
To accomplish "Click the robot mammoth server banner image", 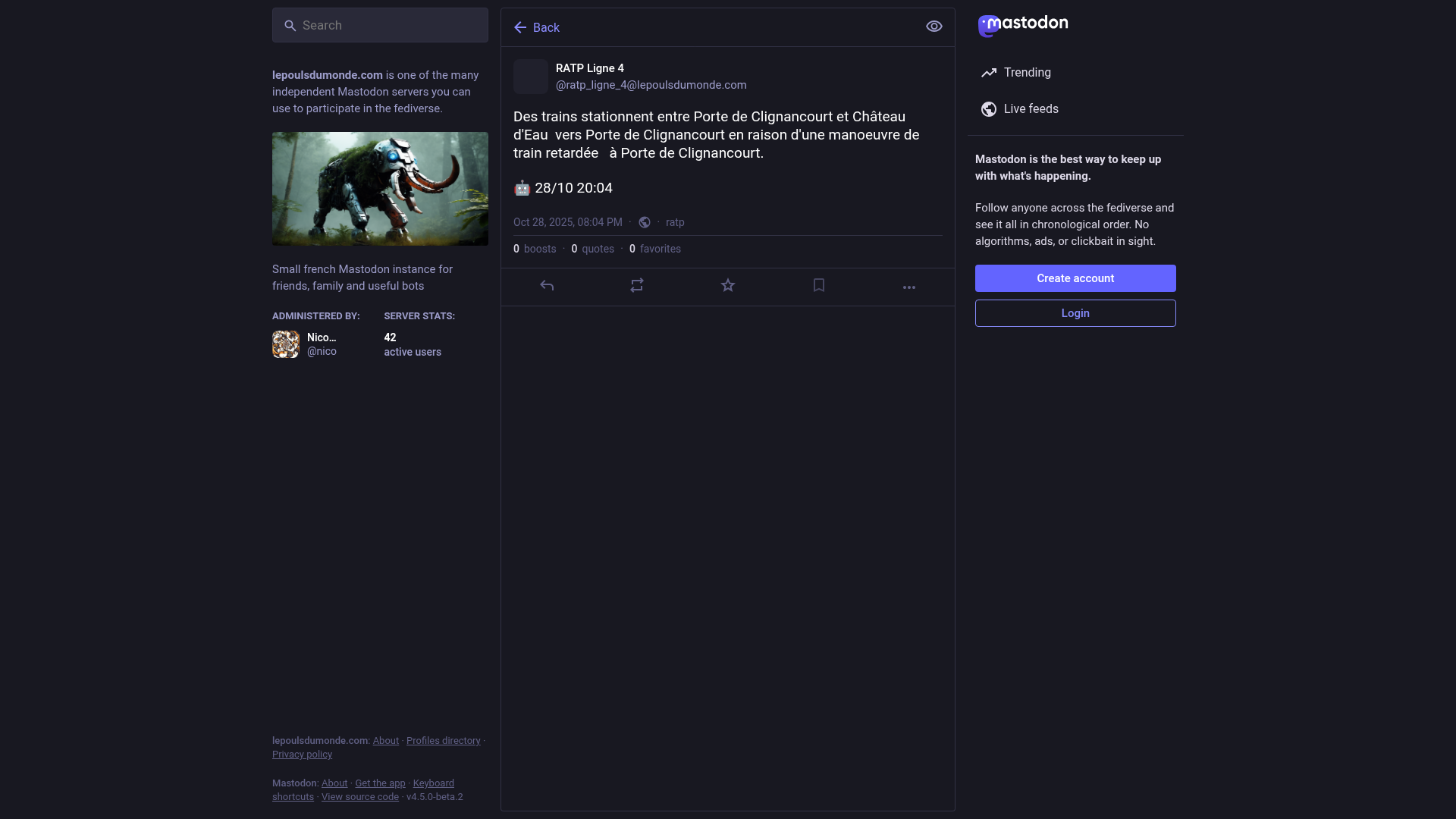I will click(380, 189).
